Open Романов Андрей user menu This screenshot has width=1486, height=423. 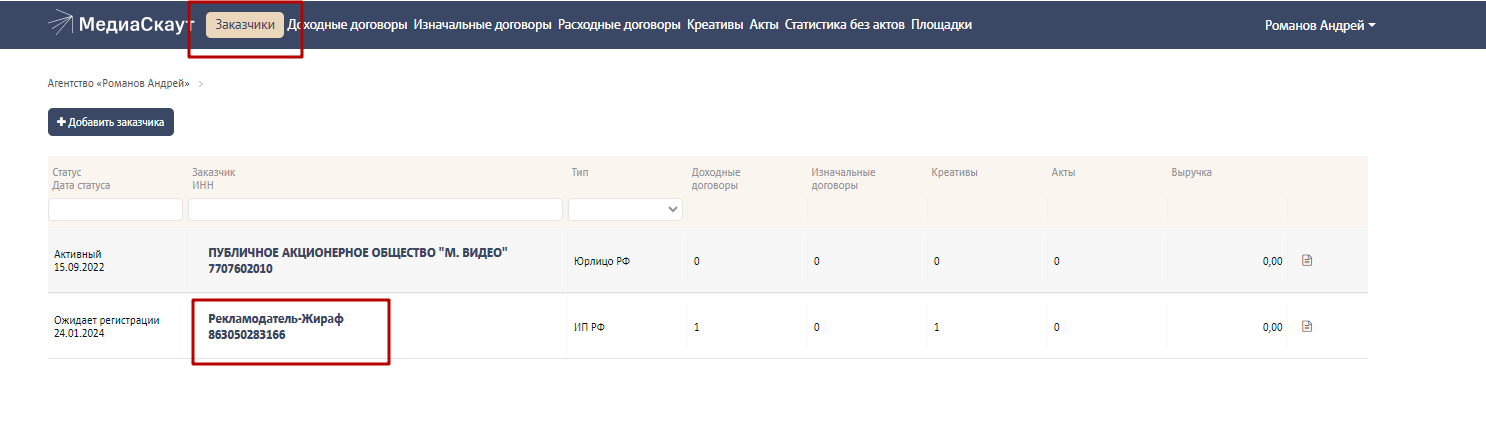click(x=1319, y=26)
